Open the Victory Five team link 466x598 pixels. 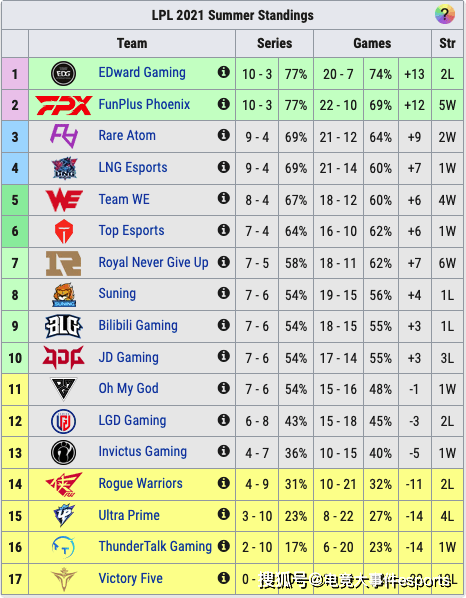(130, 578)
